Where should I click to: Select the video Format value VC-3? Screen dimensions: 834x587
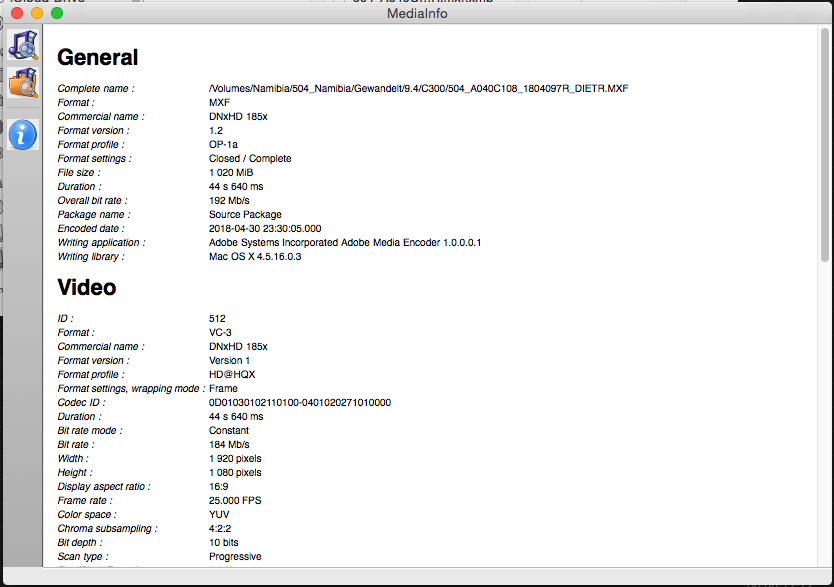point(220,332)
